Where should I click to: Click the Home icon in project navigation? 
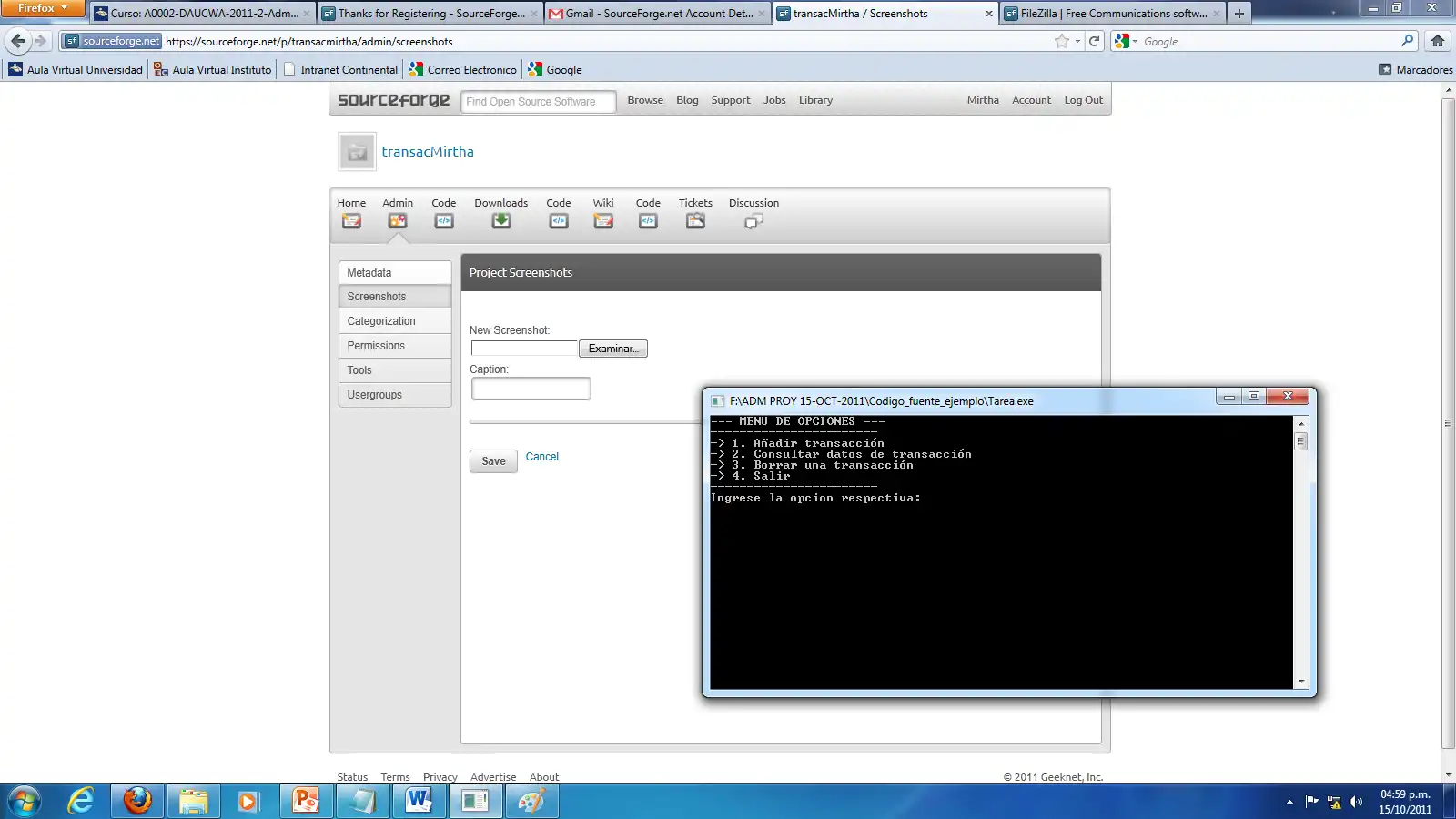(x=351, y=221)
